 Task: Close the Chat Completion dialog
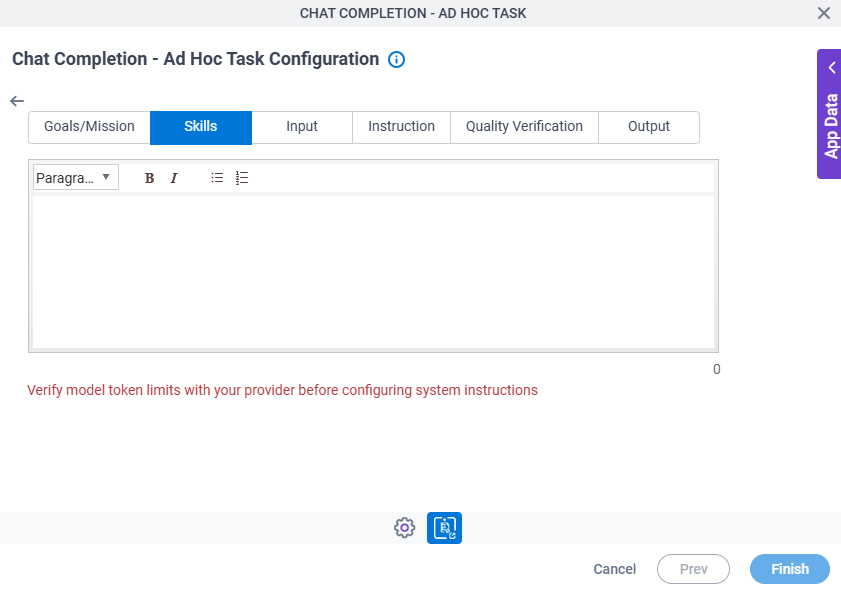tap(824, 13)
